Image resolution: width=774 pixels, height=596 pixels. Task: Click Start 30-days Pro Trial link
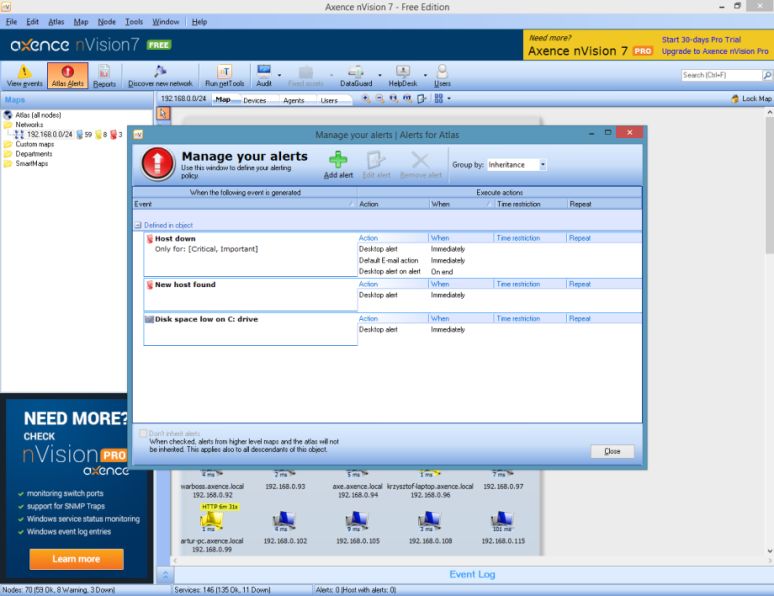point(701,40)
